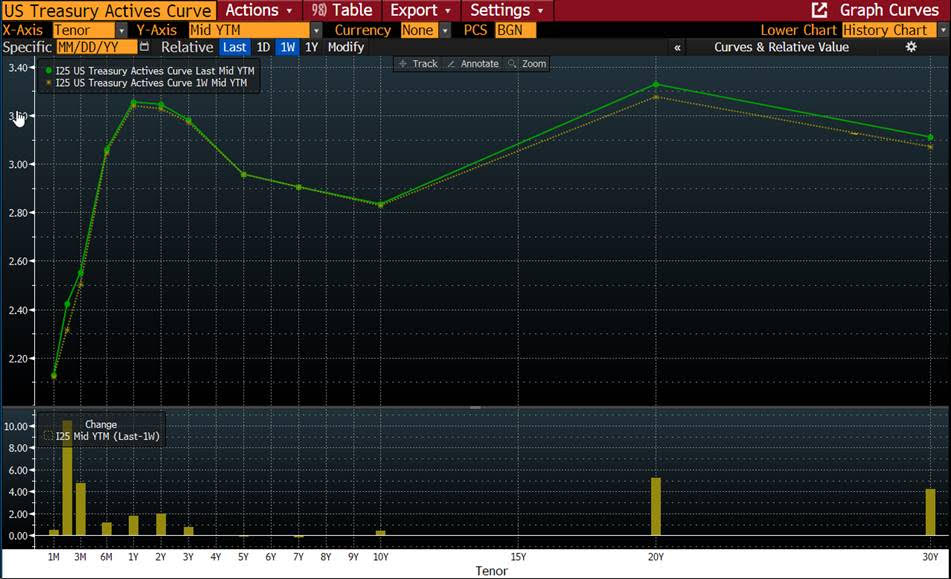Click Modify relative dates button
Viewport: 951px width, 579px height.
click(x=346, y=47)
